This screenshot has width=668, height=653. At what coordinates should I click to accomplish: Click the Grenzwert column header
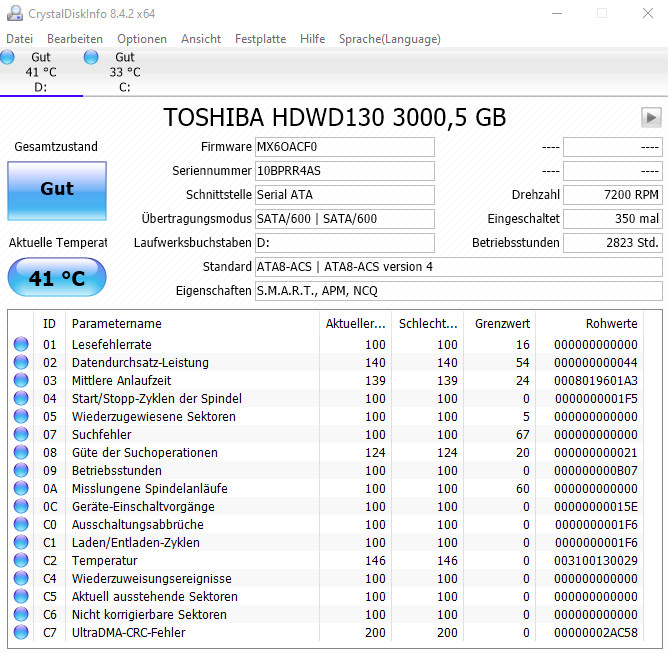pyautogui.click(x=500, y=323)
